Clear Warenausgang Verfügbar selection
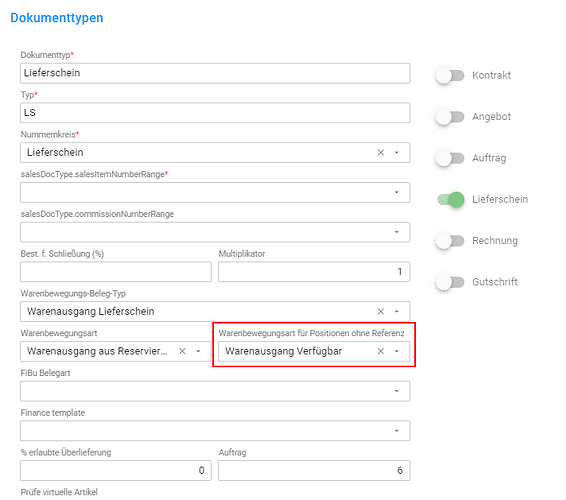566x500 pixels. [380, 351]
